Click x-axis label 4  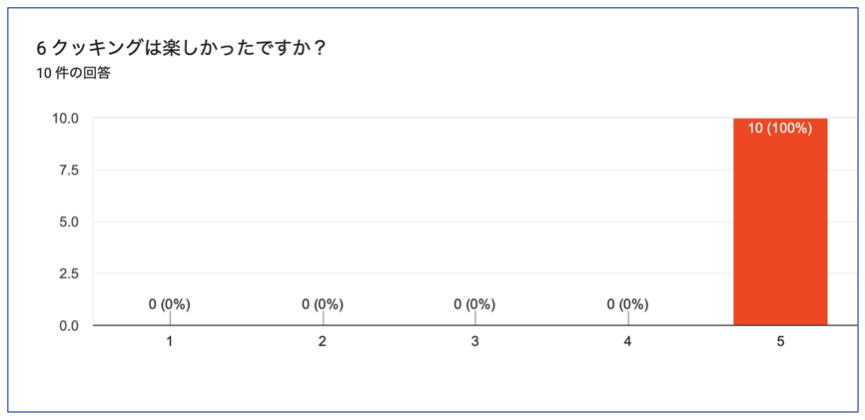tap(628, 342)
